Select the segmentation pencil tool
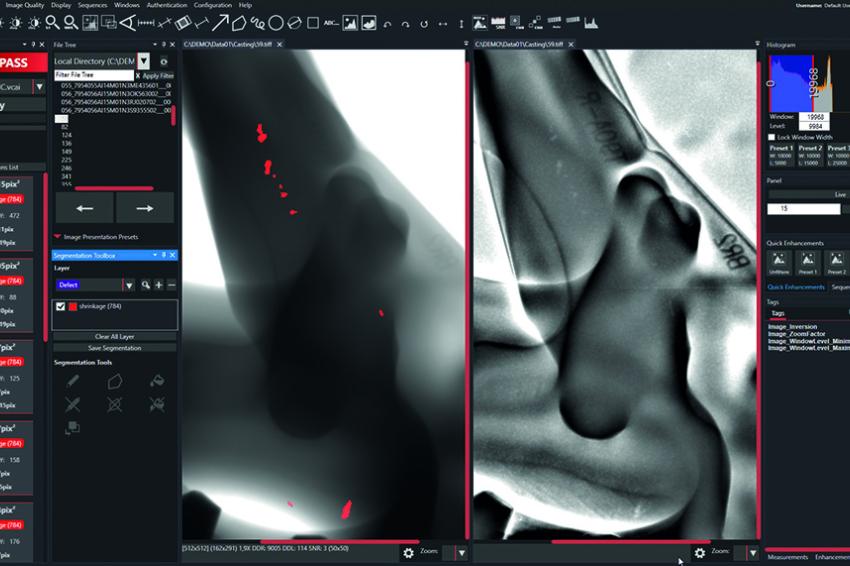The width and height of the screenshot is (850, 566). coord(73,381)
